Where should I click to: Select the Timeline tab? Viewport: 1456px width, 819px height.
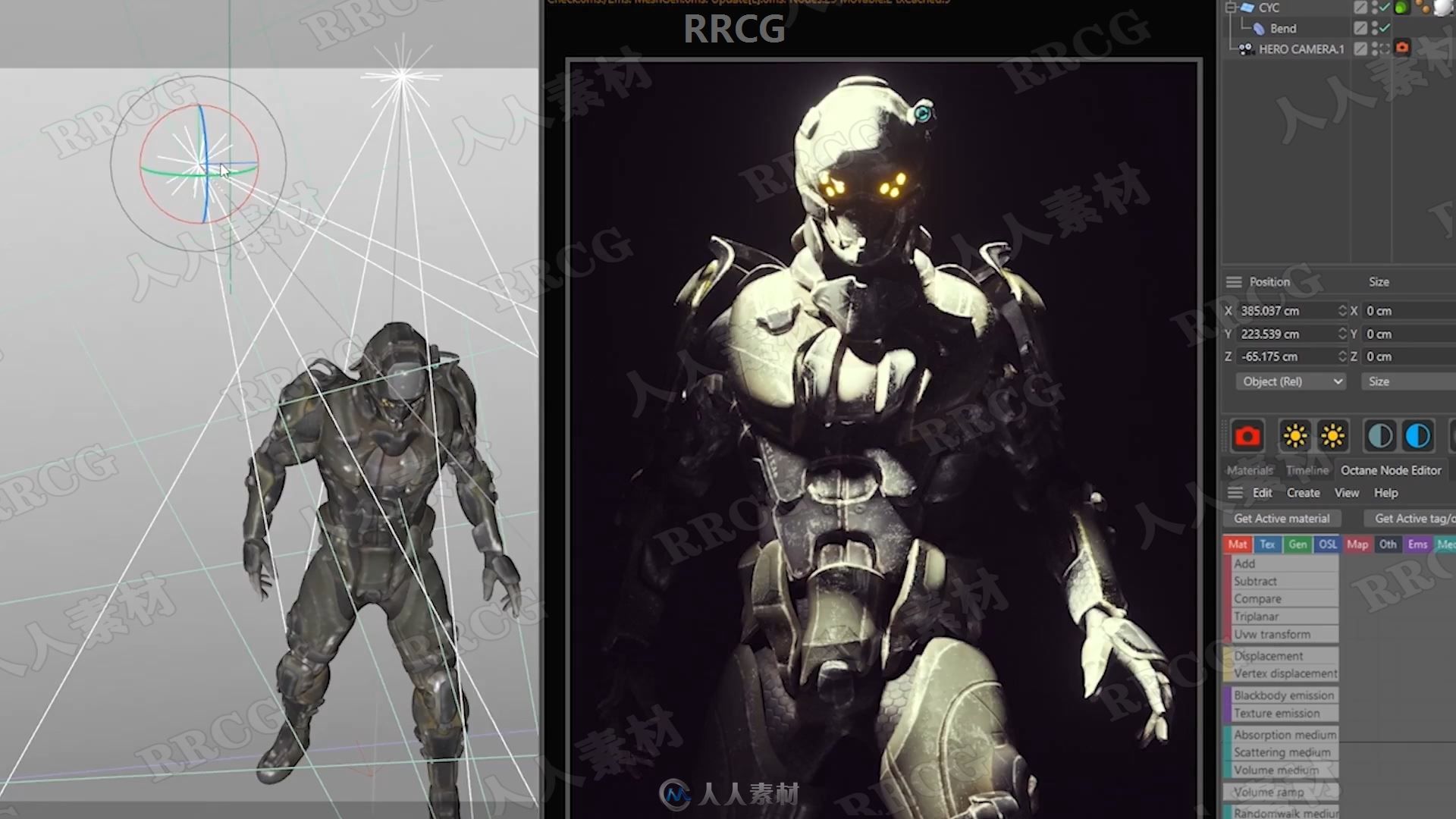click(1307, 469)
